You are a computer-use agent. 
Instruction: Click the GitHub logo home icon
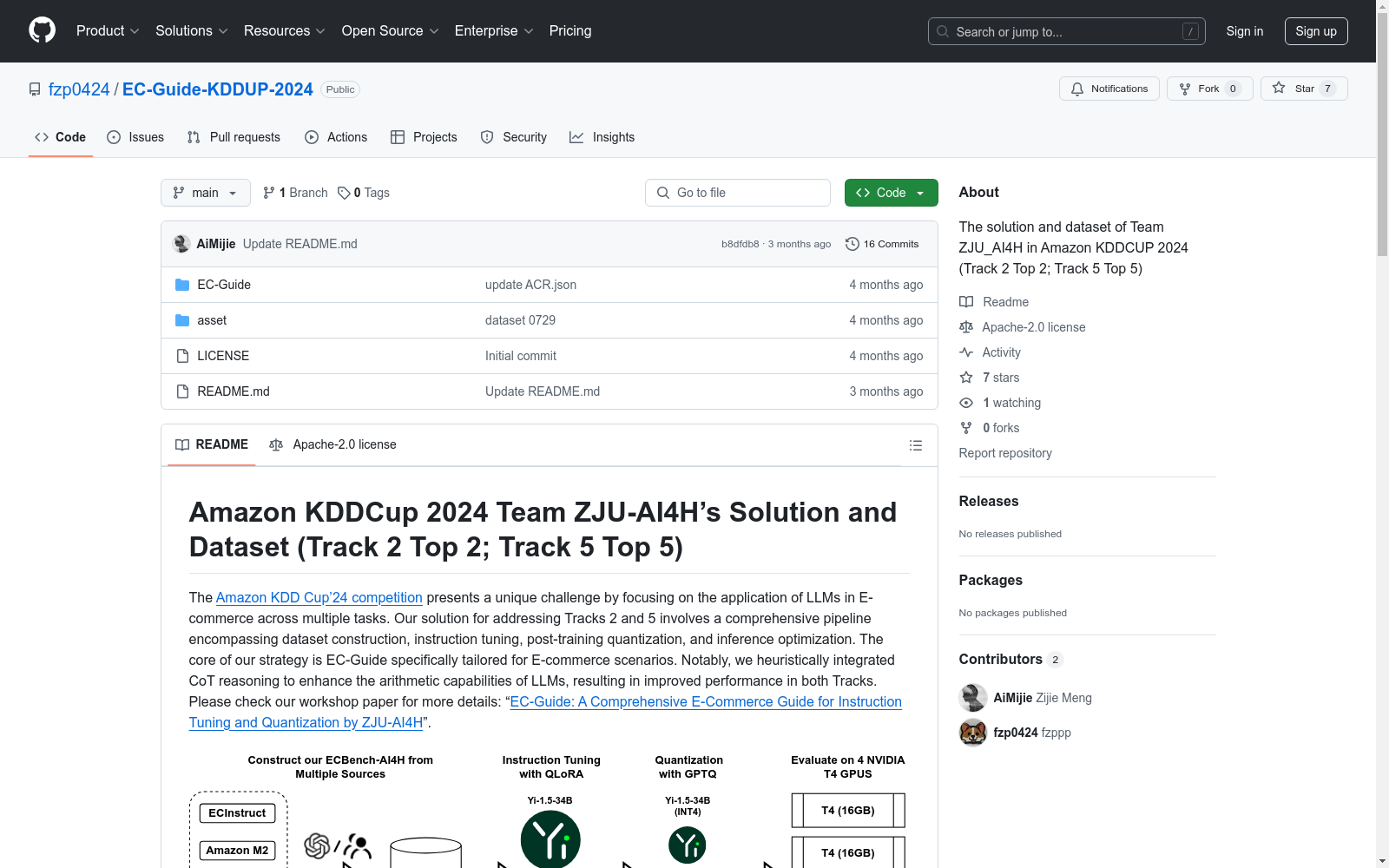42,30
